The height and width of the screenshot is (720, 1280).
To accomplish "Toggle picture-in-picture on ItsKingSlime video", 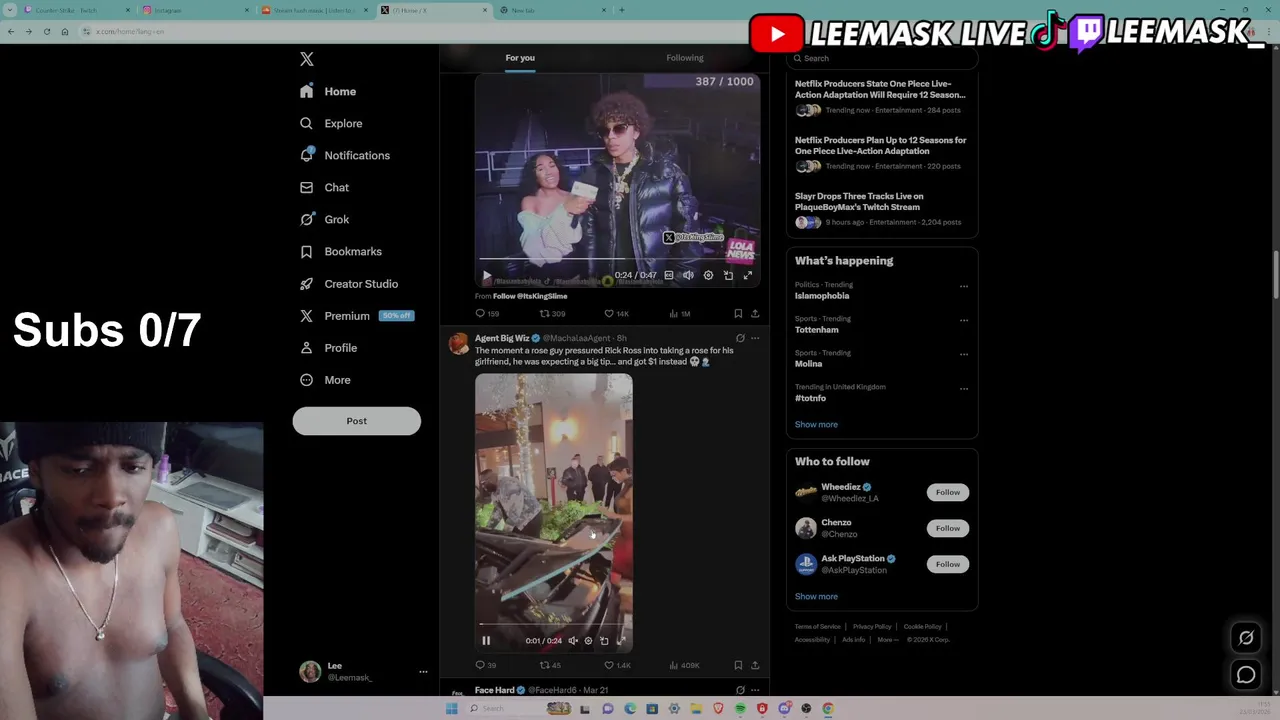I will coord(728,275).
